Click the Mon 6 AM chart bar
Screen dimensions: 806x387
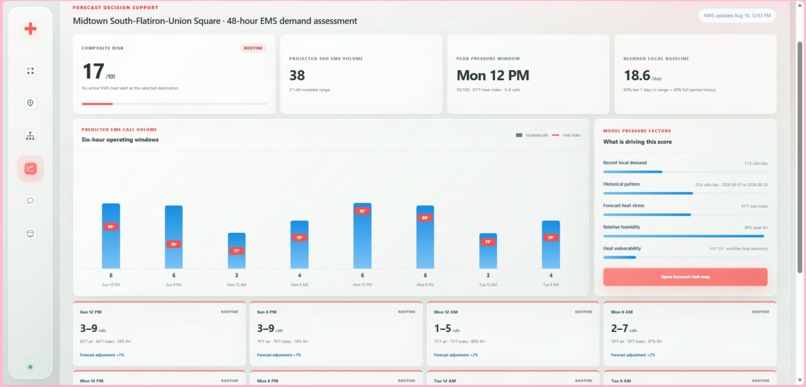point(300,245)
